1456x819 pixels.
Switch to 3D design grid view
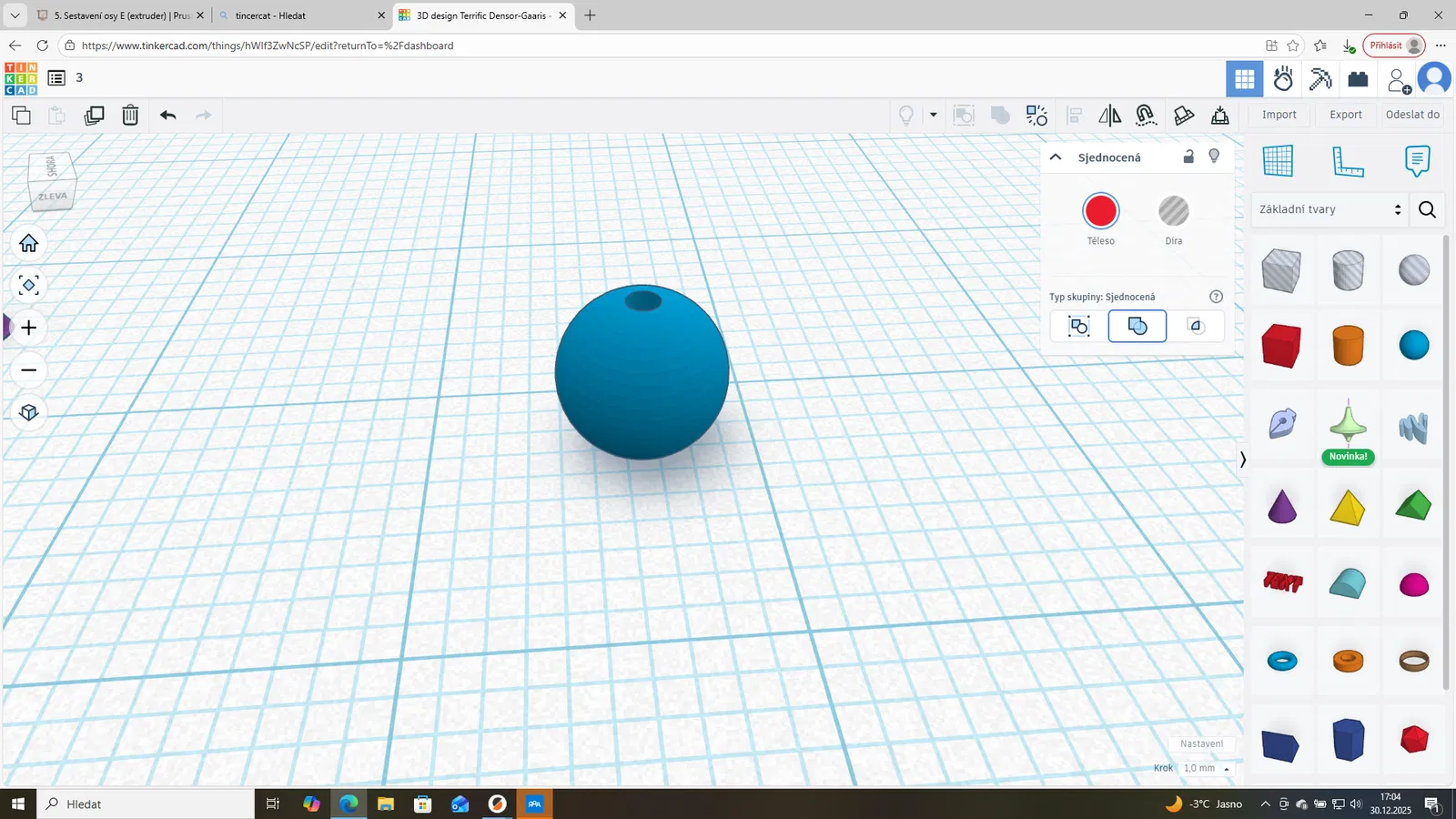[1244, 79]
